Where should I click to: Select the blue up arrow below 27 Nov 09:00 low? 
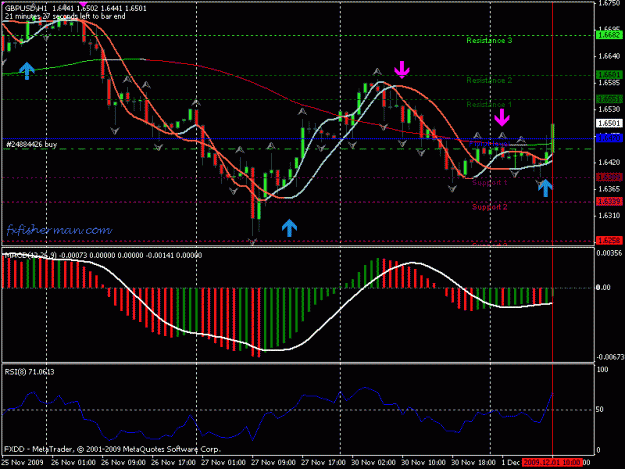pos(289,228)
